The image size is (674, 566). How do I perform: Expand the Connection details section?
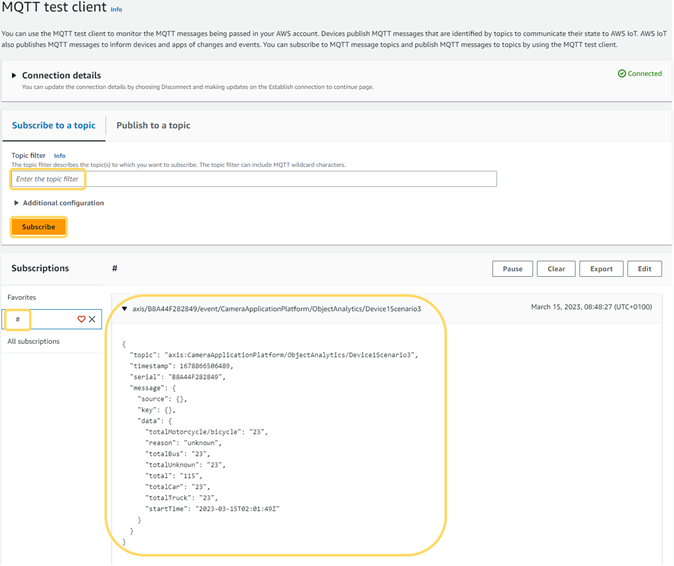point(14,75)
